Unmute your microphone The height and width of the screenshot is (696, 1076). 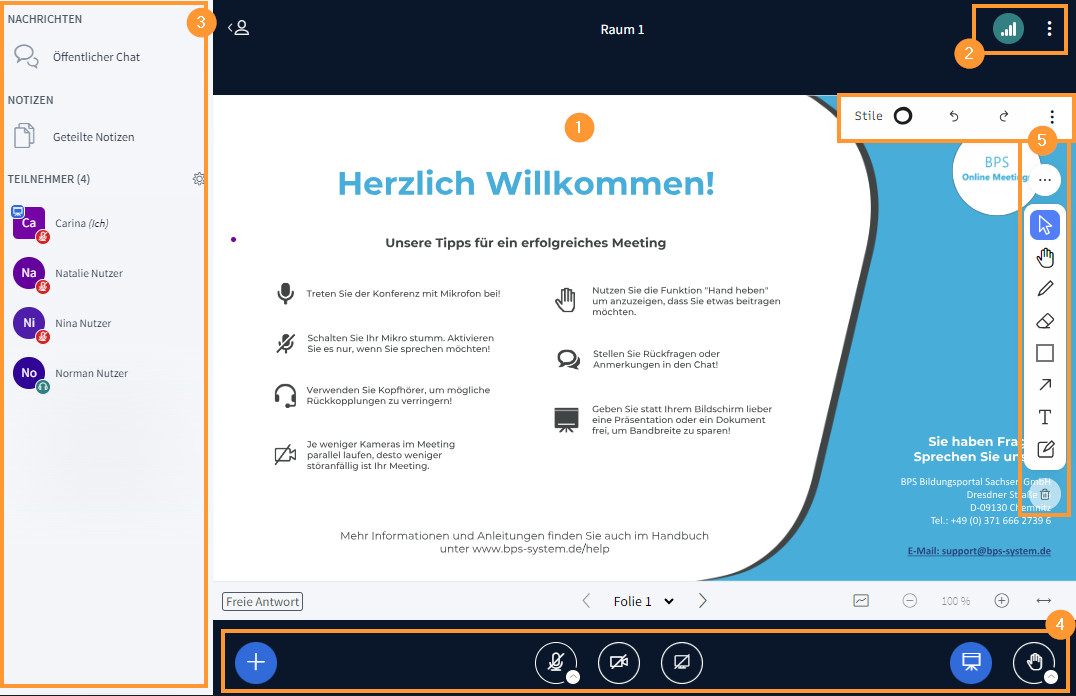tap(556, 662)
